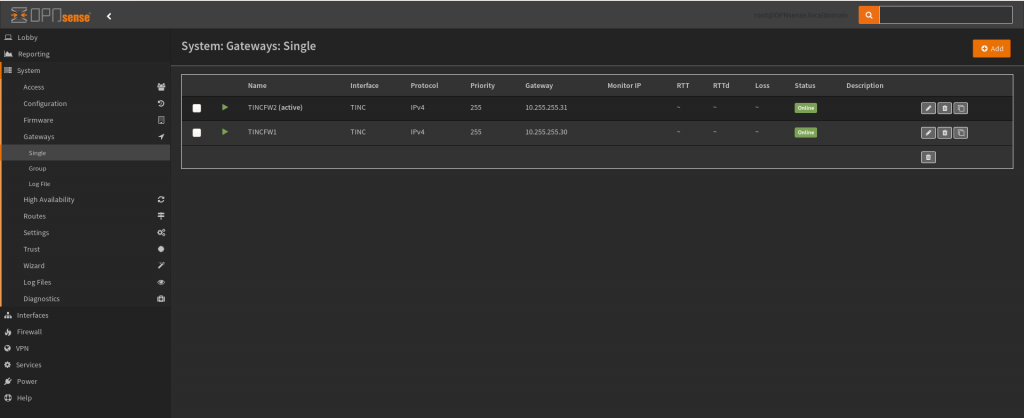Focus the top search input field
The width and height of the screenshot is (1024, 418).
tap(945, 15)
